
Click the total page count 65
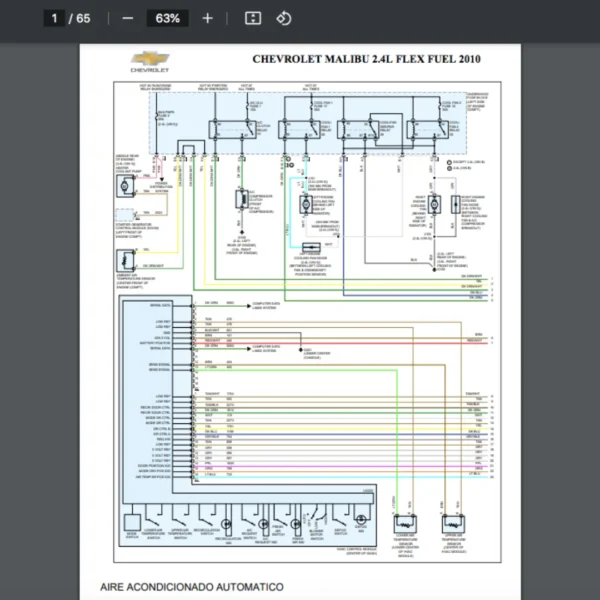(82, 18)
